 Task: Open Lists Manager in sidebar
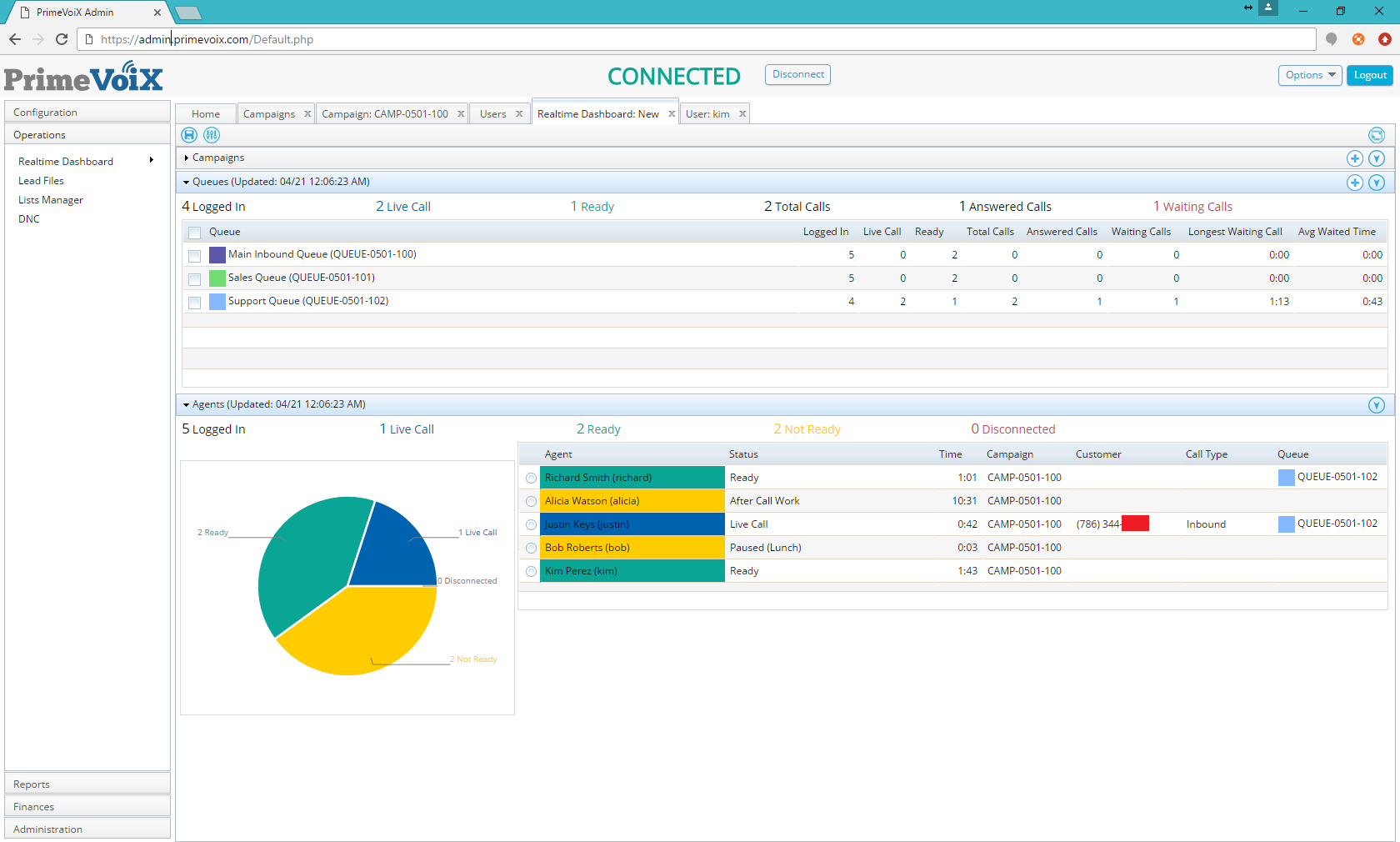pos(51,199)
